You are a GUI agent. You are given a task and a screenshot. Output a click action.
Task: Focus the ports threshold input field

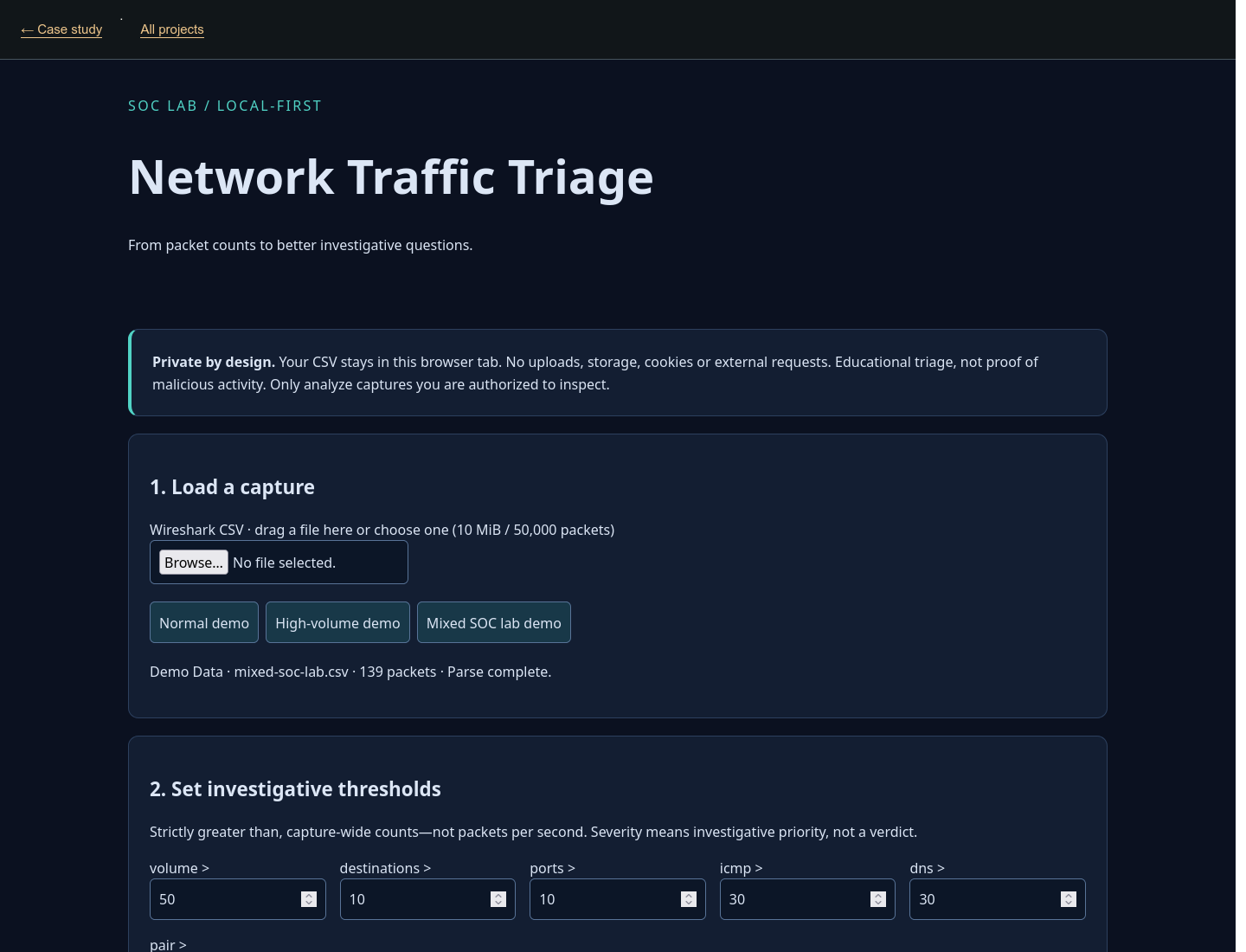point(618,899)
